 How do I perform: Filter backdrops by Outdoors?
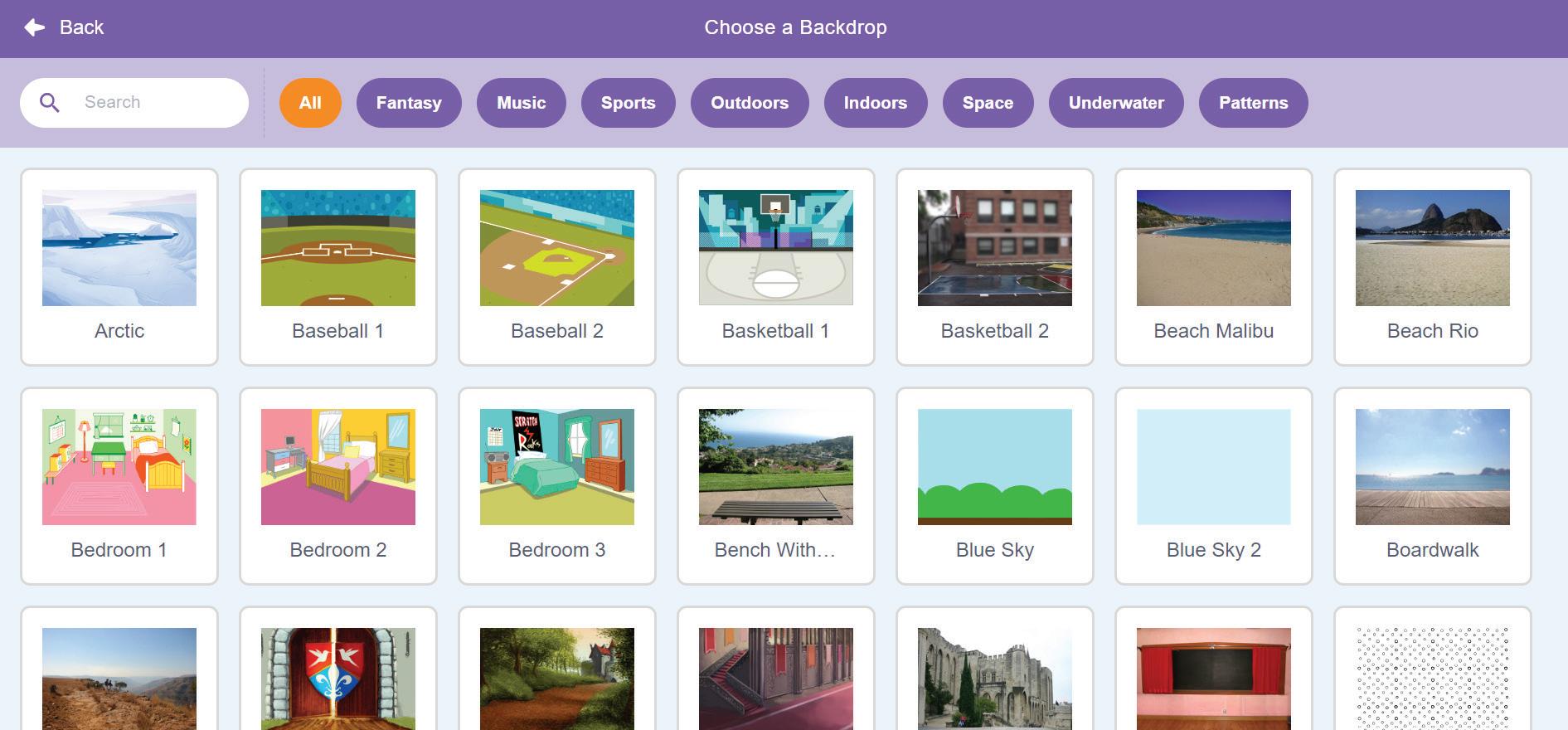(x=750, y=103)
